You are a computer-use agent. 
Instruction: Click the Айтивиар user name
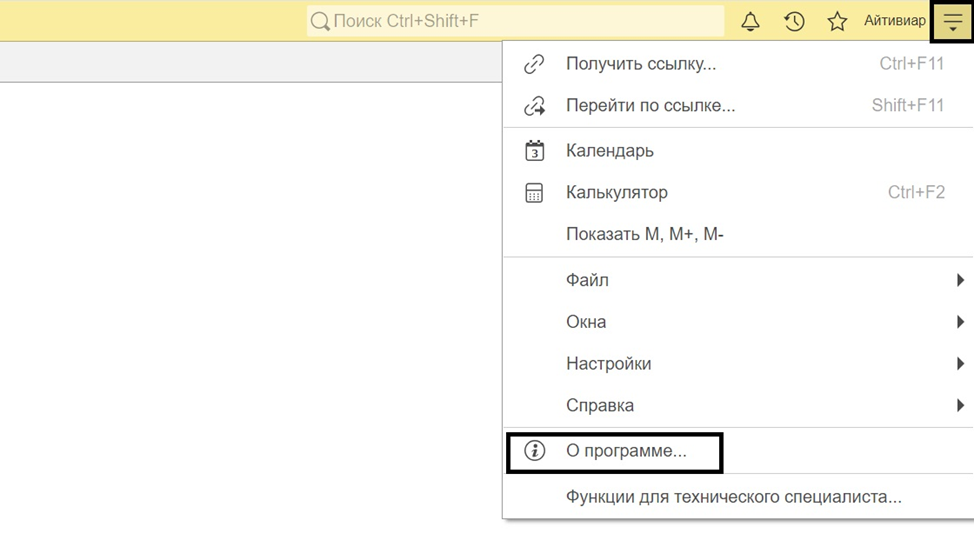point(894,21)
